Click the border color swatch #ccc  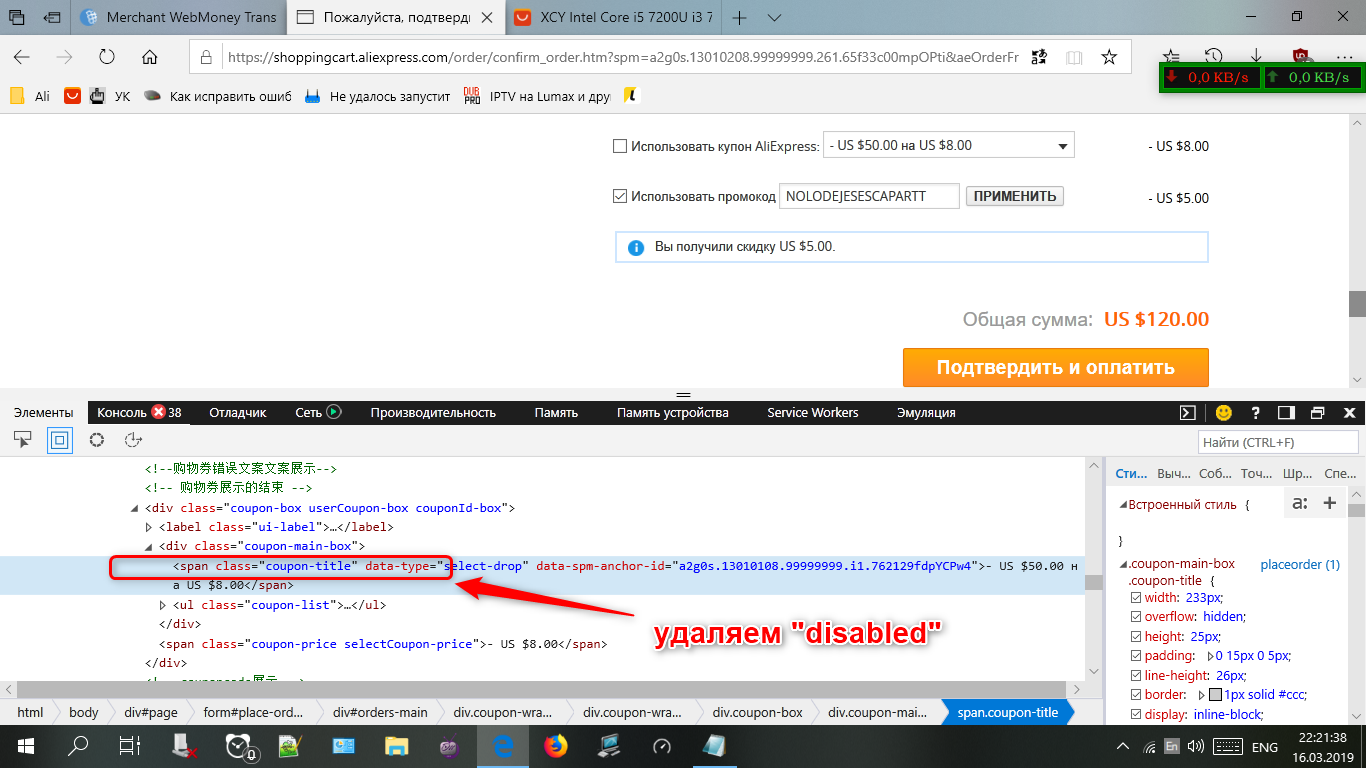point(1215,694)
